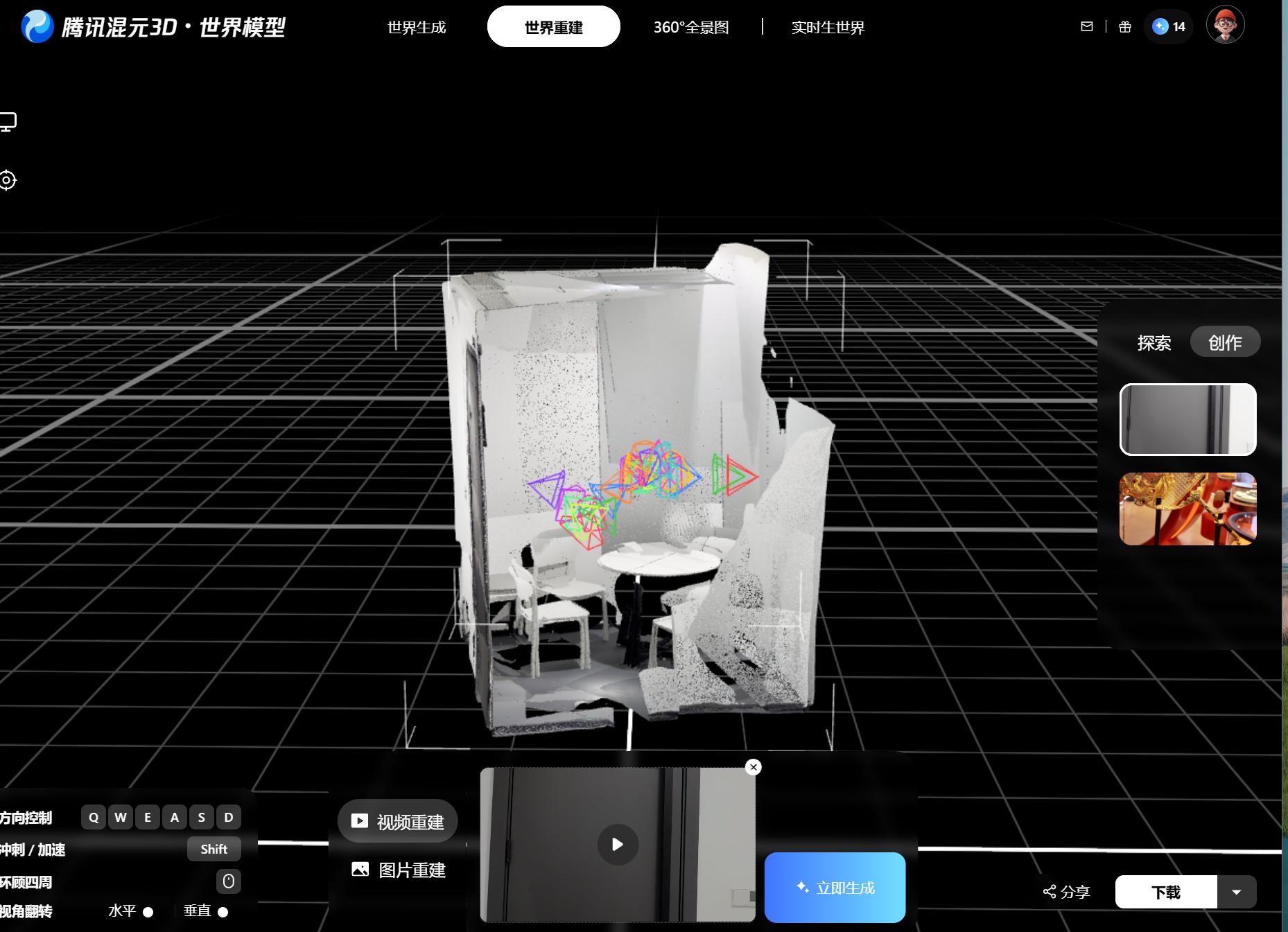This screenshot has width=1288, height=932.
Task: Click the 下载 download button
Action: pyautogui.click(x=1166, y=892)
